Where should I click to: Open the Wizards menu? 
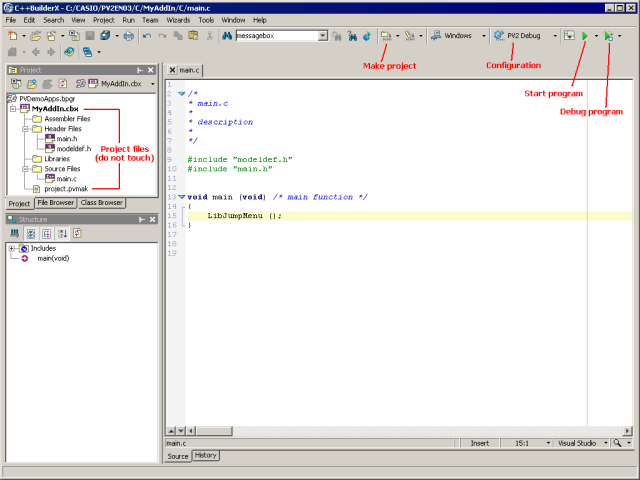[178, 20]
